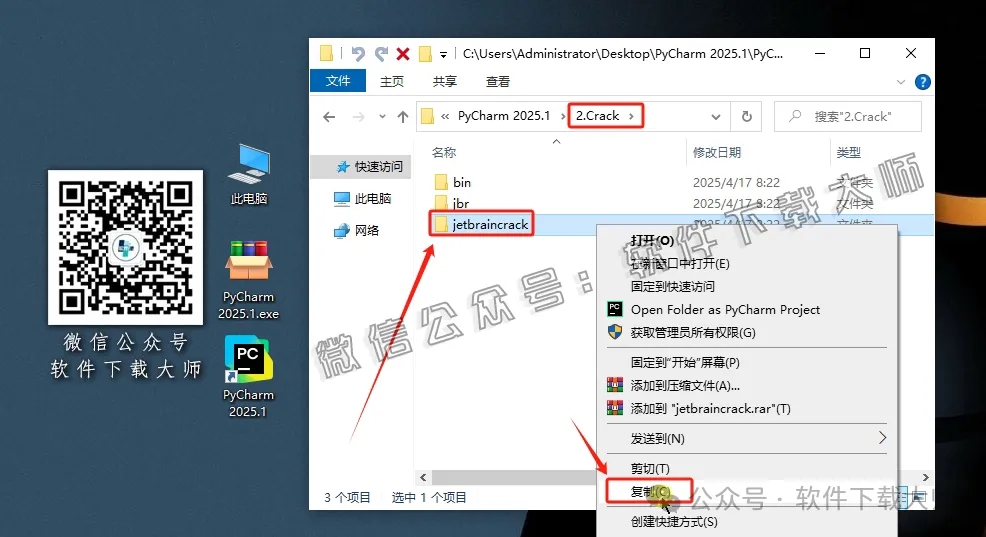Select the PyCharm 2025.1 desktop shortcut
This screenshot has height=537, width=986.
(x=248, y=376)
